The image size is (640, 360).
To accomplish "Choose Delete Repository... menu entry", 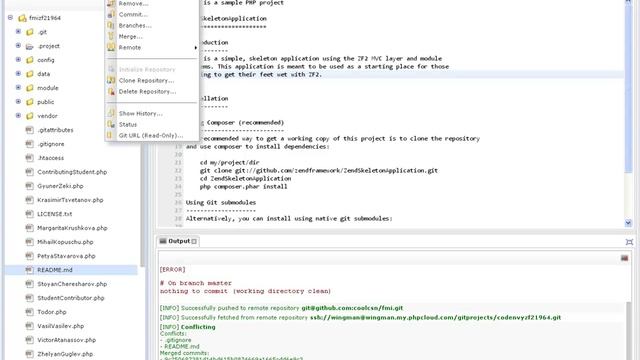I will (x=147, y=91).
